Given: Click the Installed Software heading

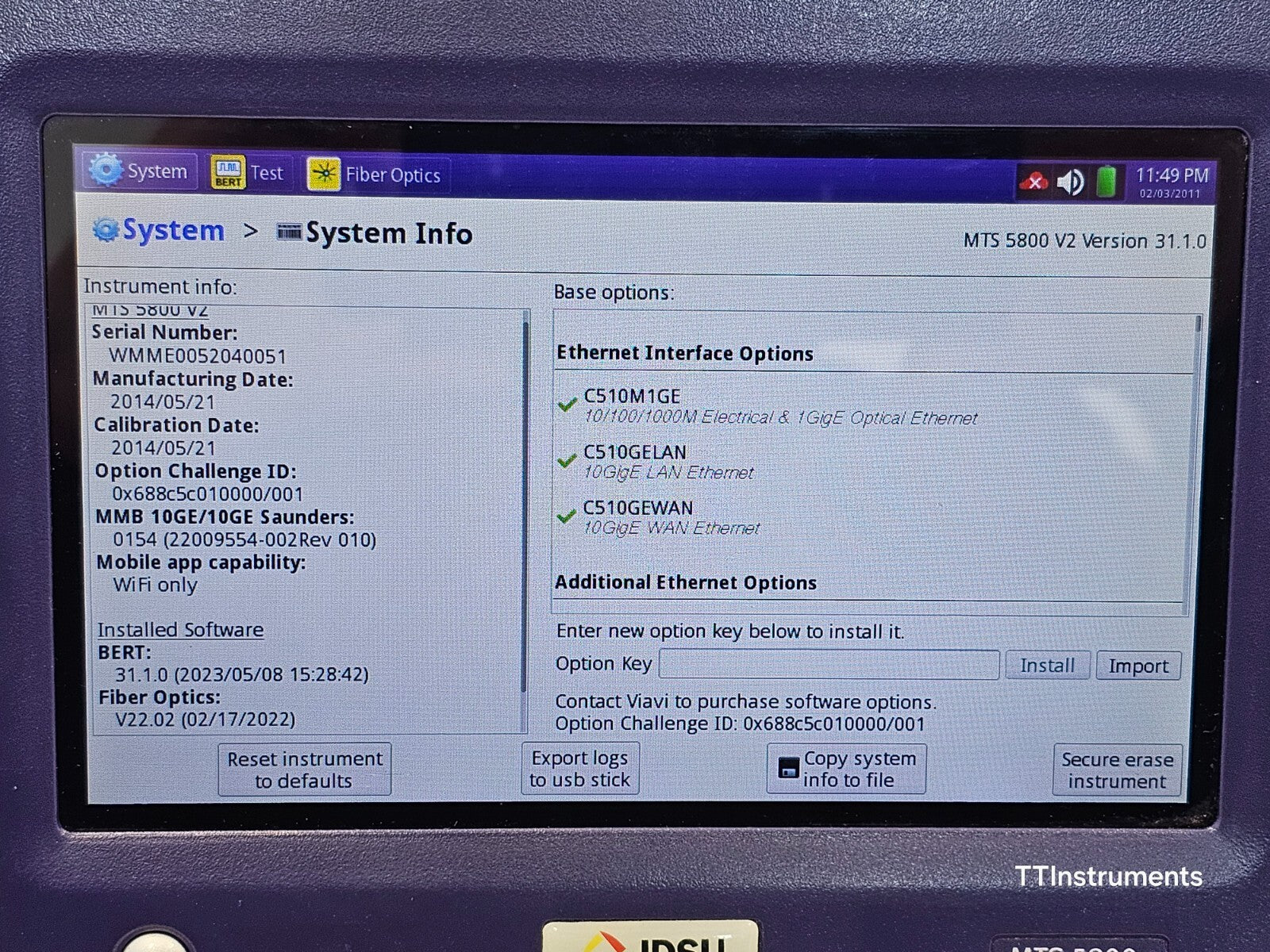Looking at the screenshot, I should [180, 630].
